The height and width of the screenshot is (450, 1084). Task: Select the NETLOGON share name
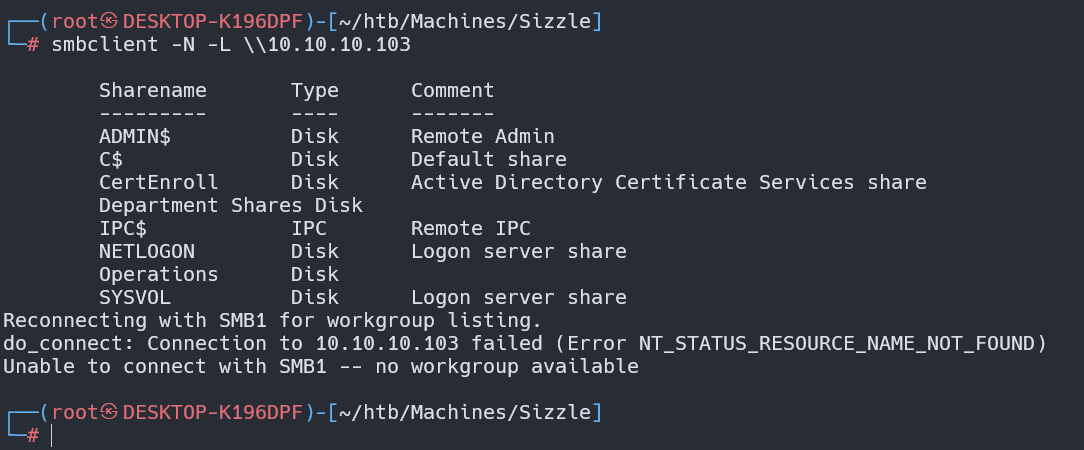tap(147, 251)
